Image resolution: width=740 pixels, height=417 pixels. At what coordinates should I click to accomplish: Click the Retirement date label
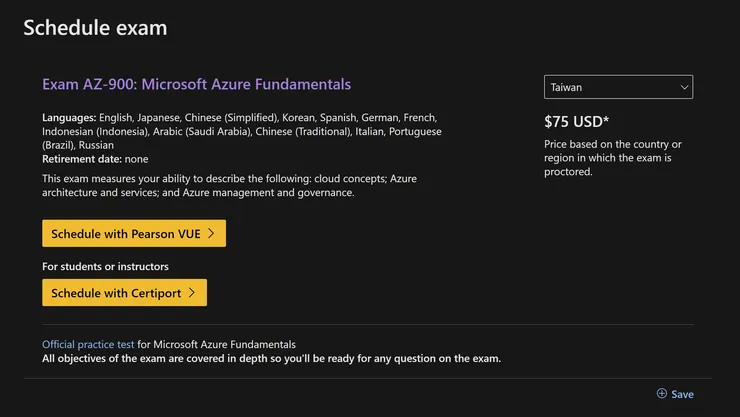[x=81, y=158]
